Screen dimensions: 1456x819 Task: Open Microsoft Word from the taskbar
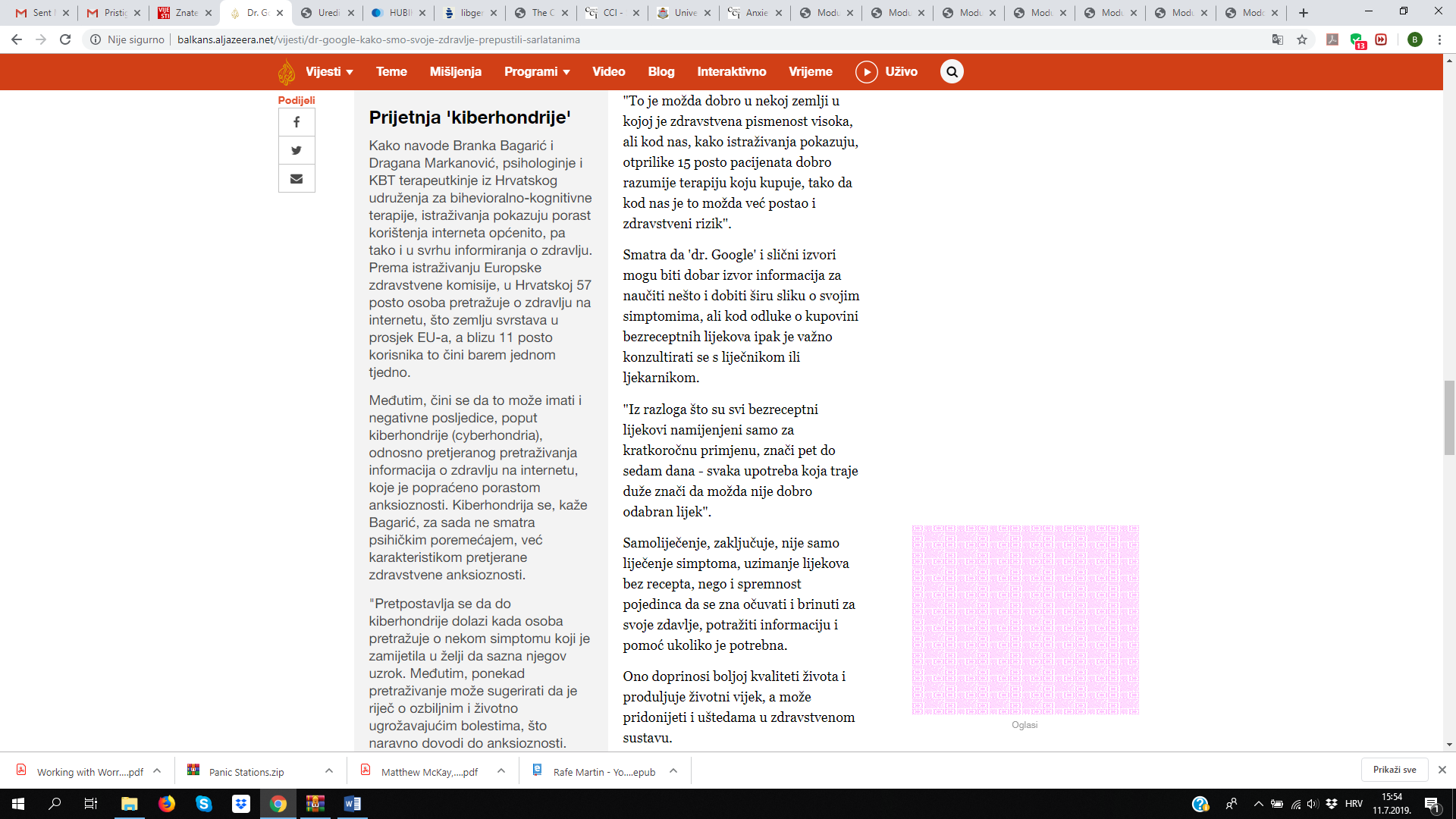tap(353, 804)
